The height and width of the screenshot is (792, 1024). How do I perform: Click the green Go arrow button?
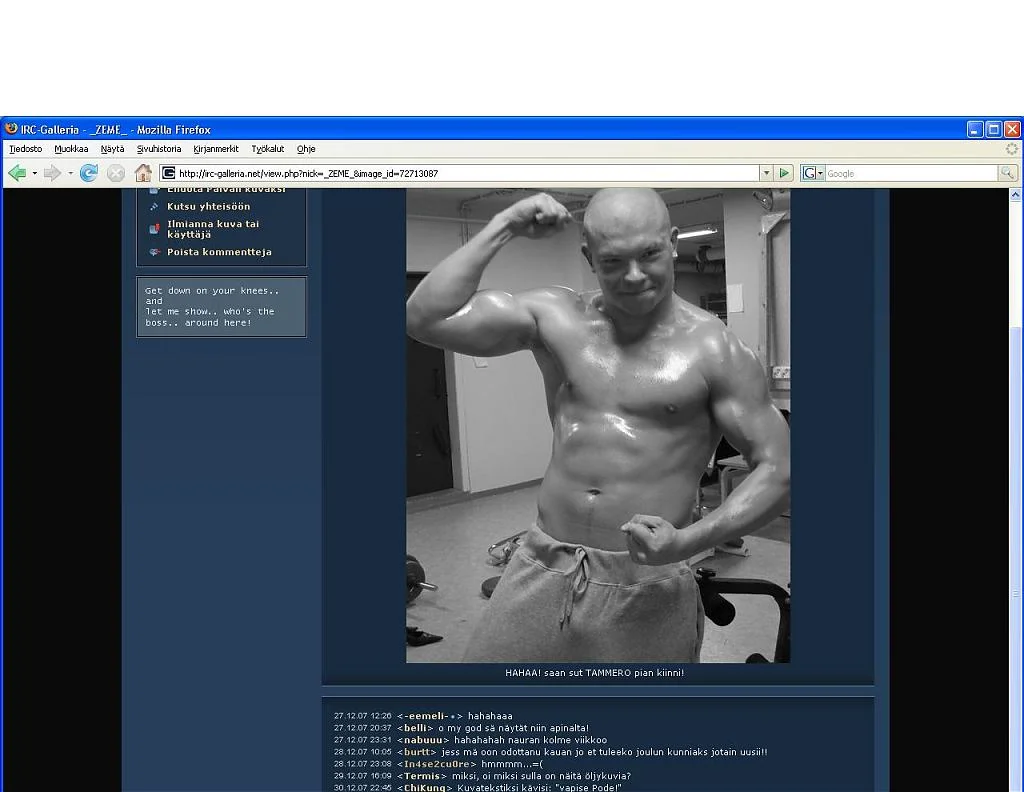click(785, 173)
